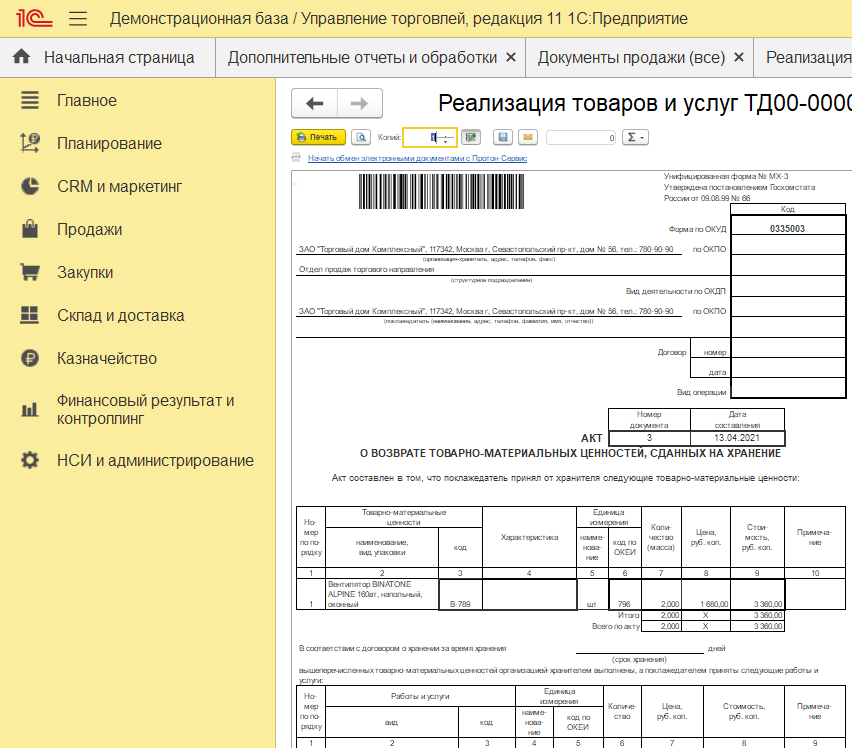Click the НСИ и администрирование gear icon
This screenshot has width=852, height=748.
(30, 460)
